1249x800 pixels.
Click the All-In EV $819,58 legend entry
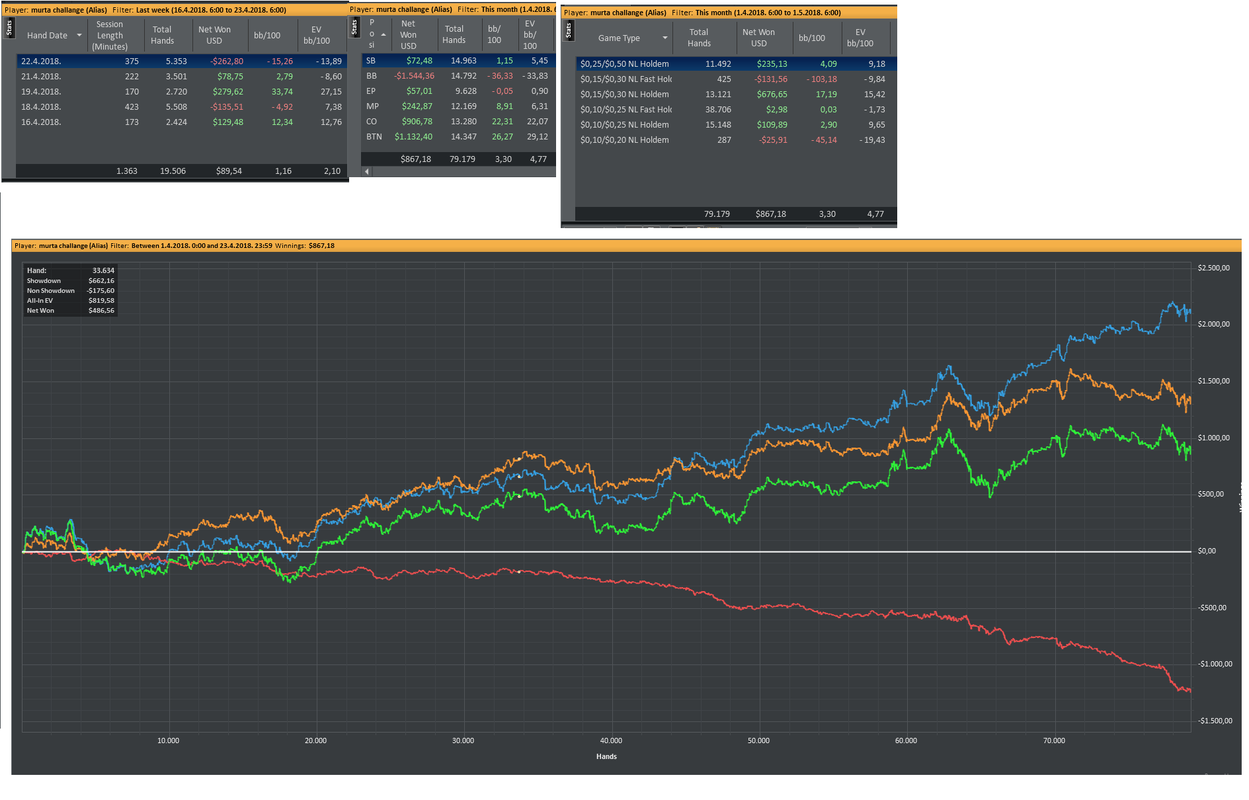click(x=71, y=301)
